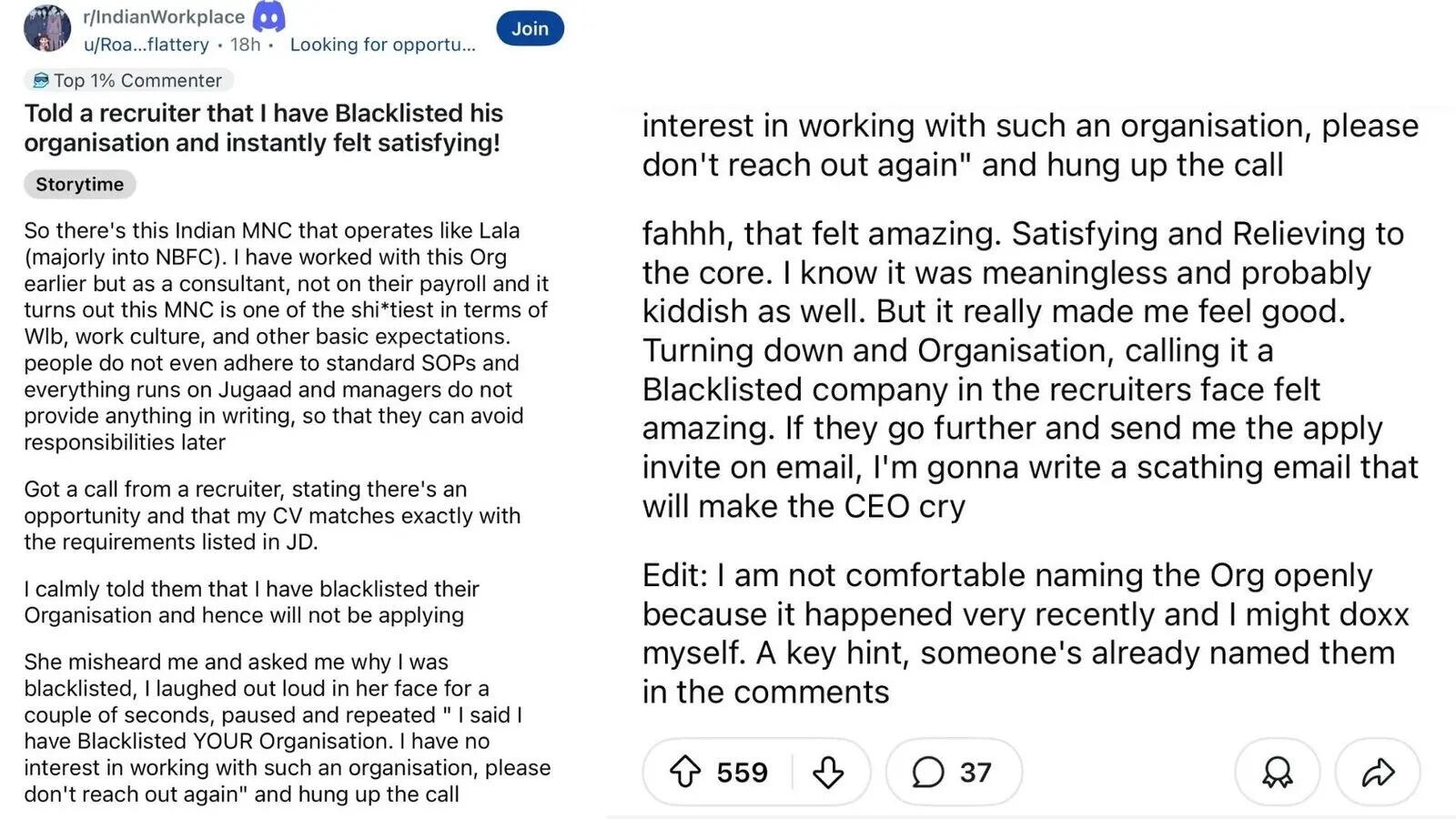Open the comments via speech bubble icon
The width and height of the screenshot is (1456, 819).
click(x=925, y=771)
